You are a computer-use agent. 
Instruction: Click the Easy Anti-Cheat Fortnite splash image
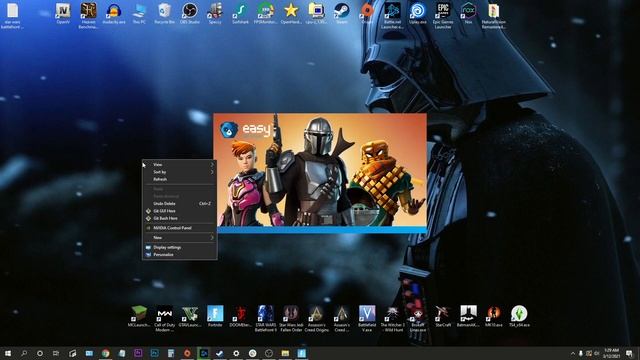coord(320,170)
